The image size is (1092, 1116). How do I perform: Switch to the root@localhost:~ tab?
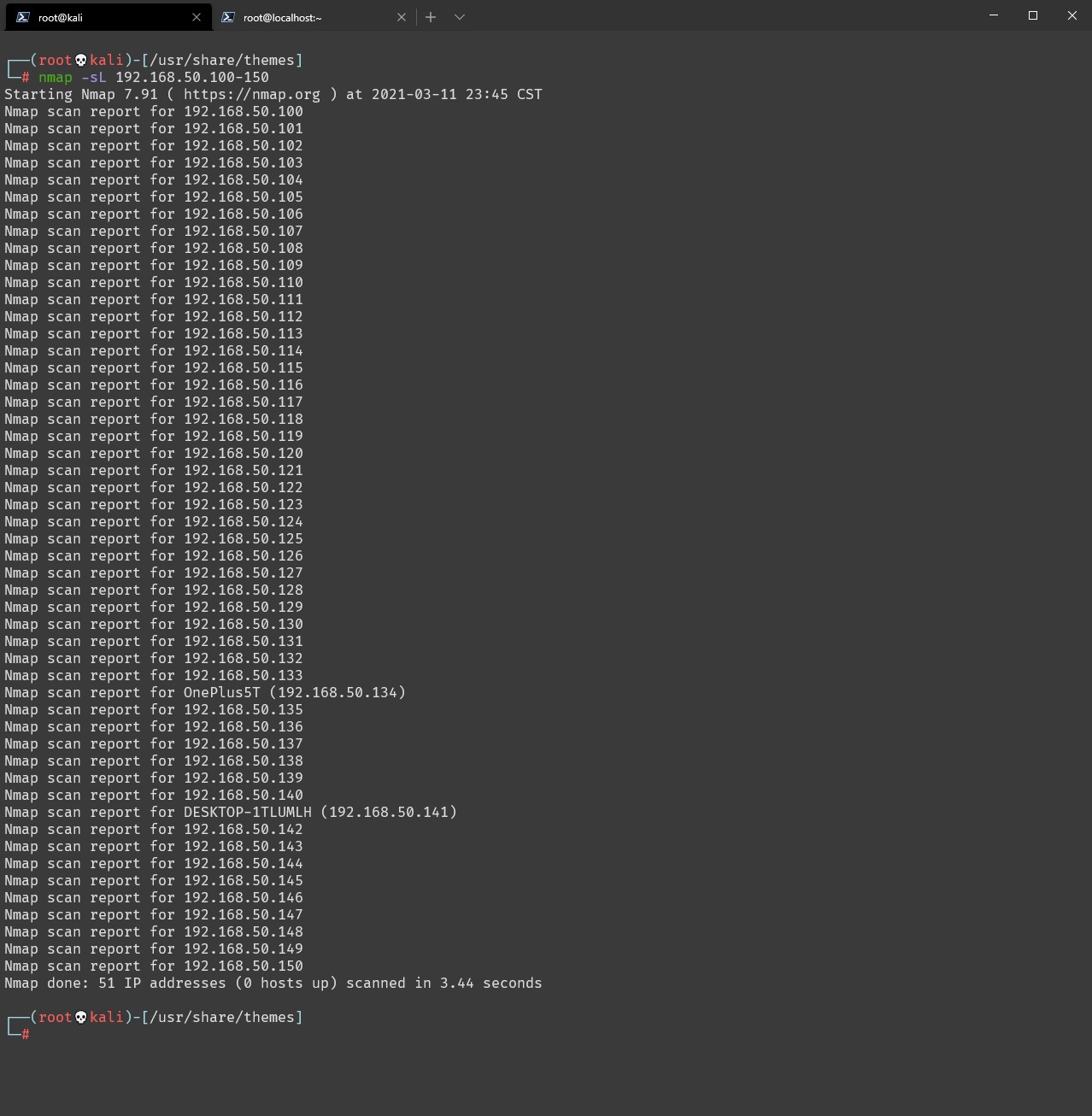coord(314,17)
